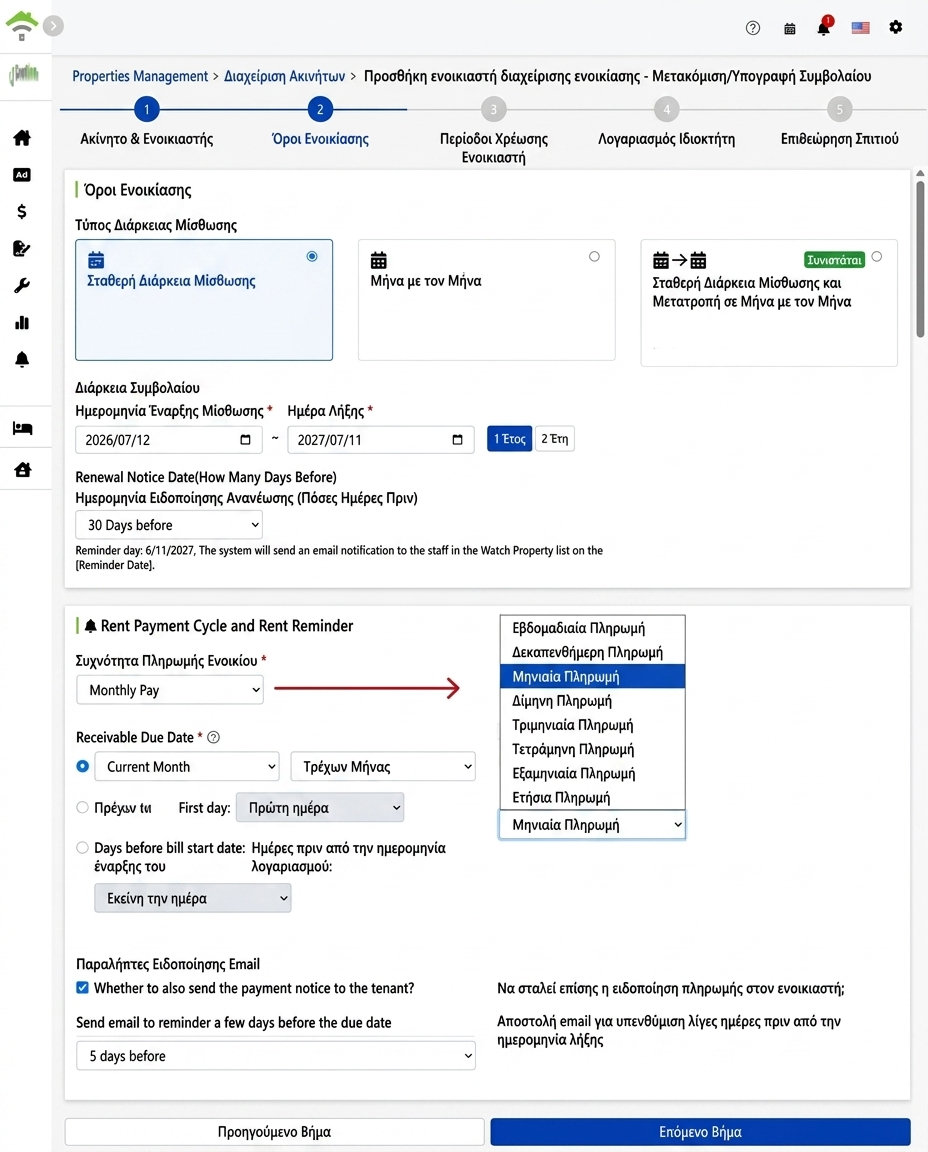Click Επόμενο Βήμα button
Screen dimensions: 928x1152
(700, 1131)
